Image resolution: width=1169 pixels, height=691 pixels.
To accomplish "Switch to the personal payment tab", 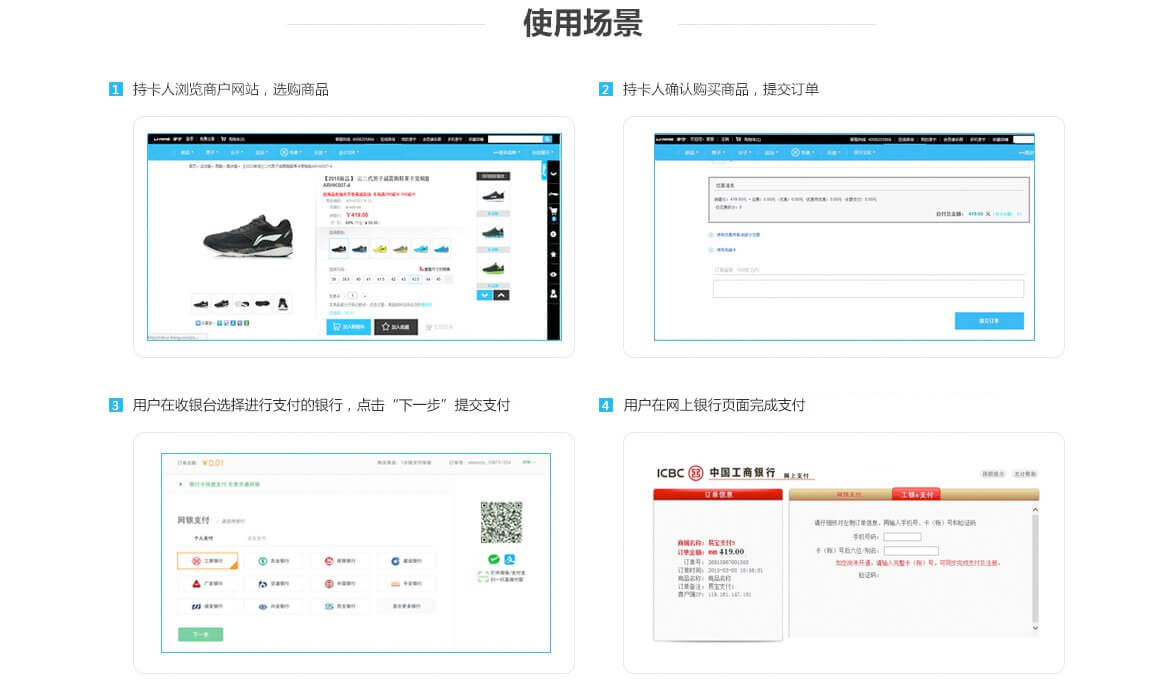I will tap(204, 538).
